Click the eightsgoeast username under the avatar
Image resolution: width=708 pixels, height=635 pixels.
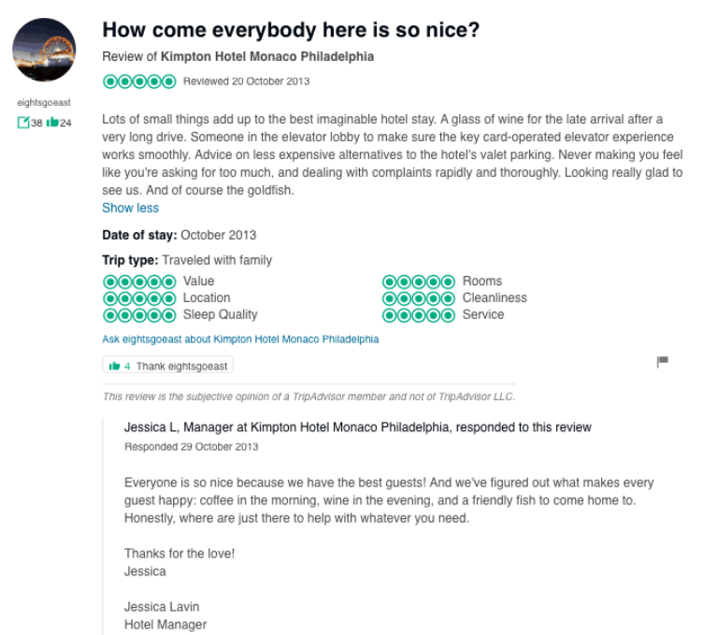pyautogui.click(x=43, y=103)
